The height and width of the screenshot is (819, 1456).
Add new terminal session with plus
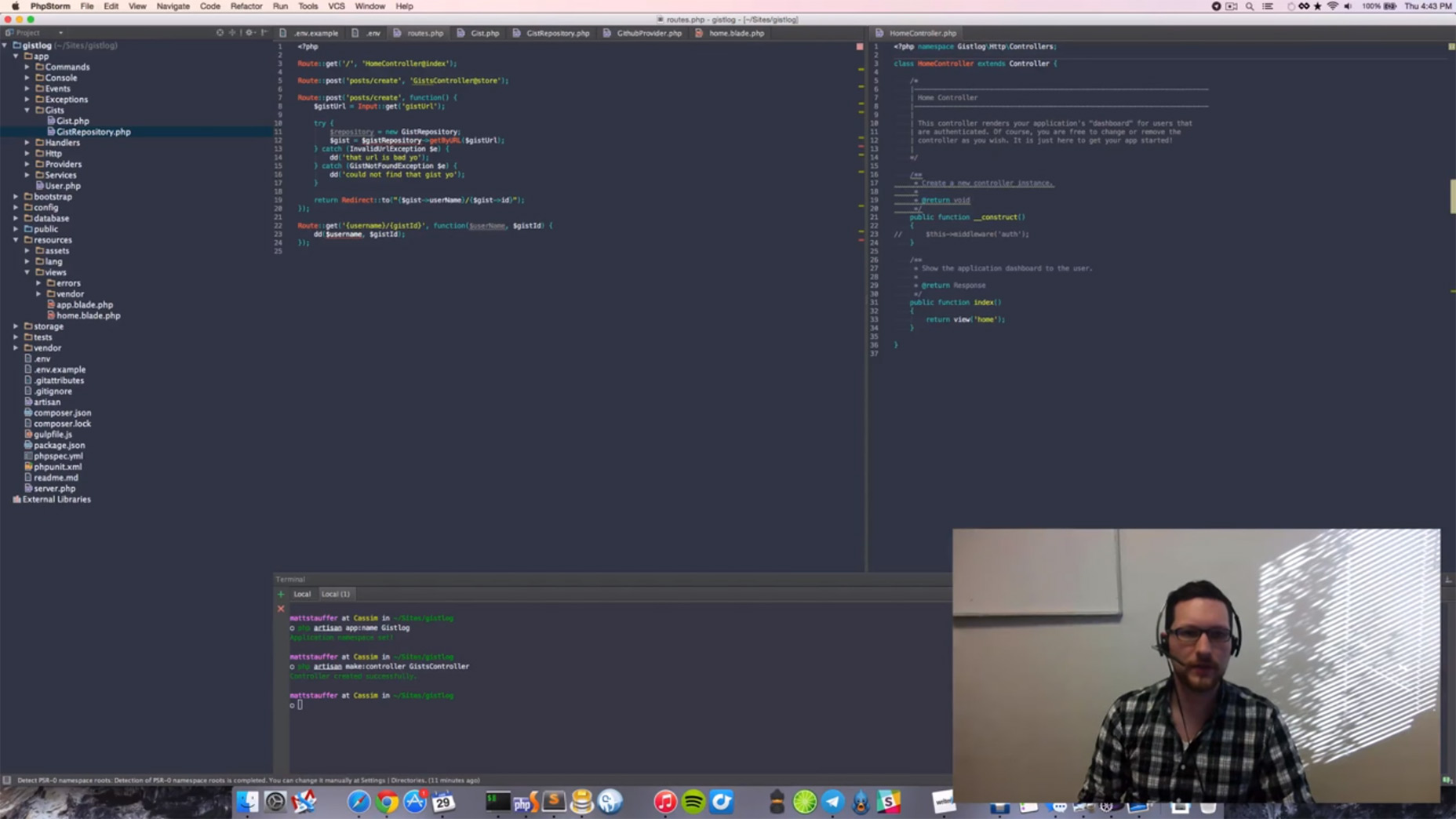tap(281, 594)
